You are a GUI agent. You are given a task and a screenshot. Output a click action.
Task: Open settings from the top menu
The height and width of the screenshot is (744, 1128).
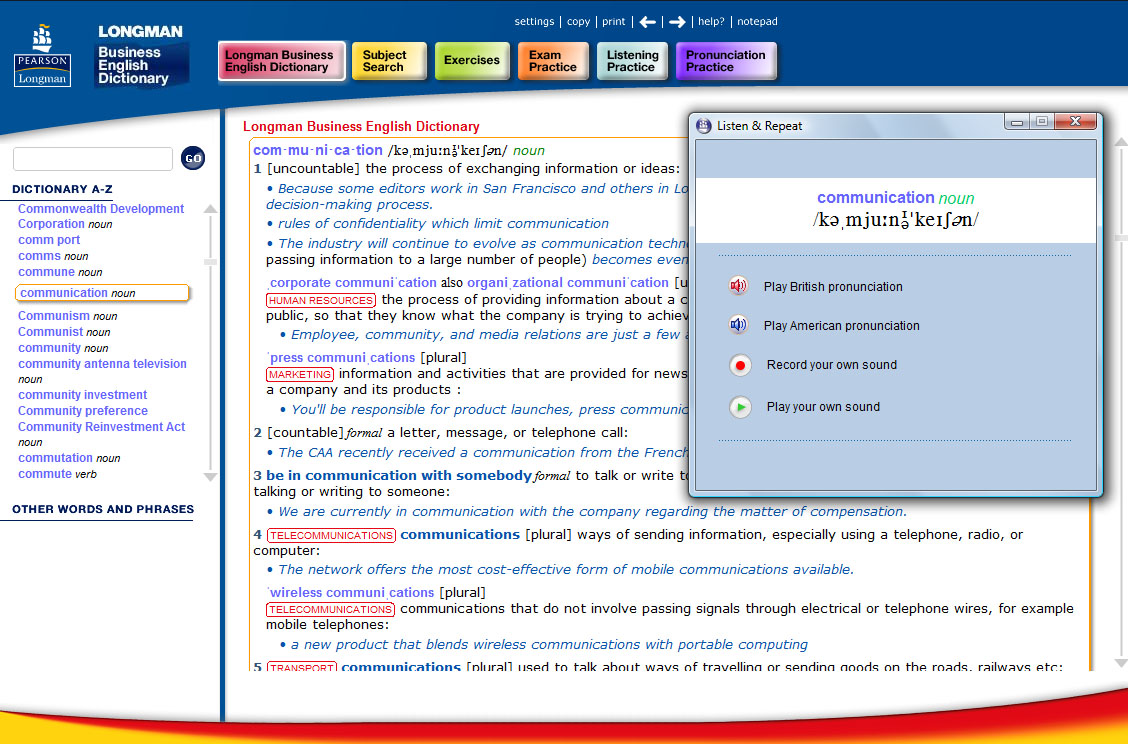pyautogui.click(x=534, y=22)
